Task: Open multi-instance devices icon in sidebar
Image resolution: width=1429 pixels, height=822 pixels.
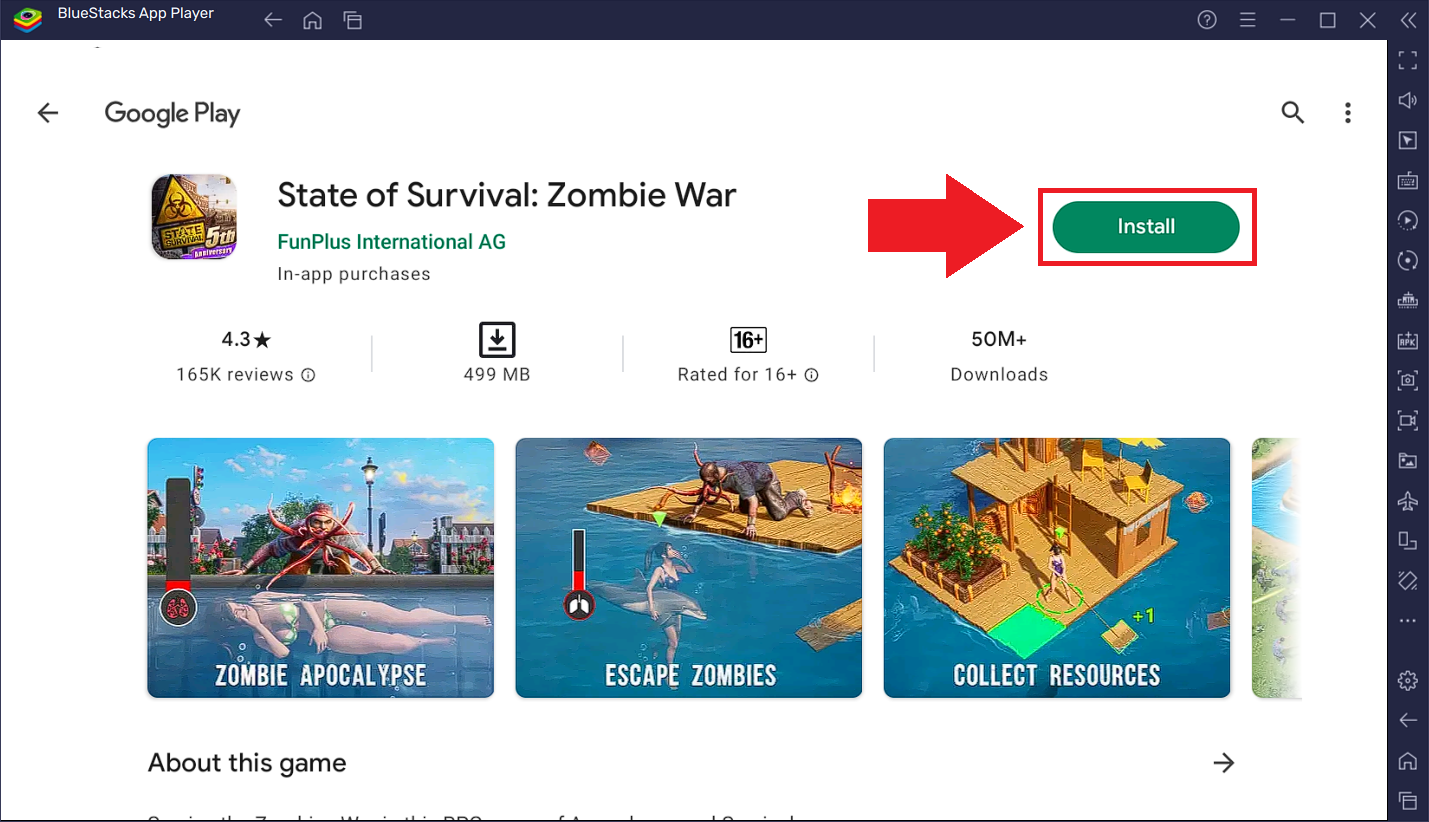Action: point(1408,540)
